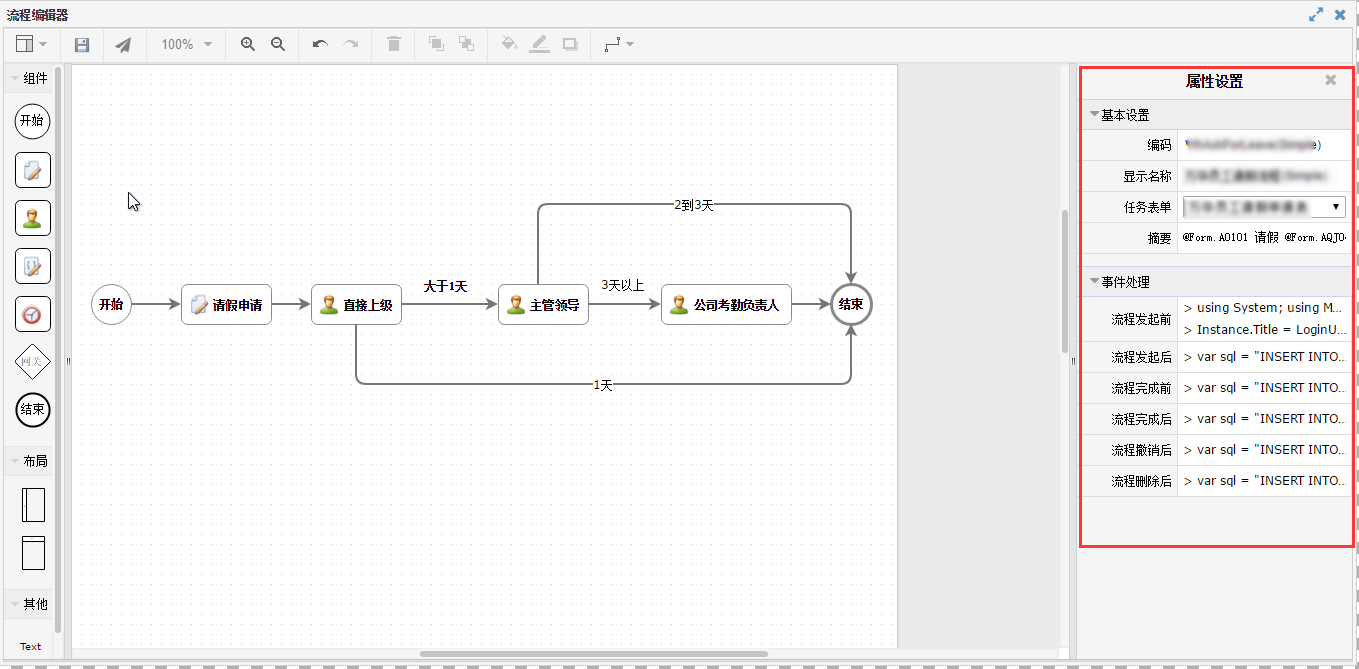Select the 请假申请 task node on the canvas
This screenshot has width=1359, height=669.
227,305
